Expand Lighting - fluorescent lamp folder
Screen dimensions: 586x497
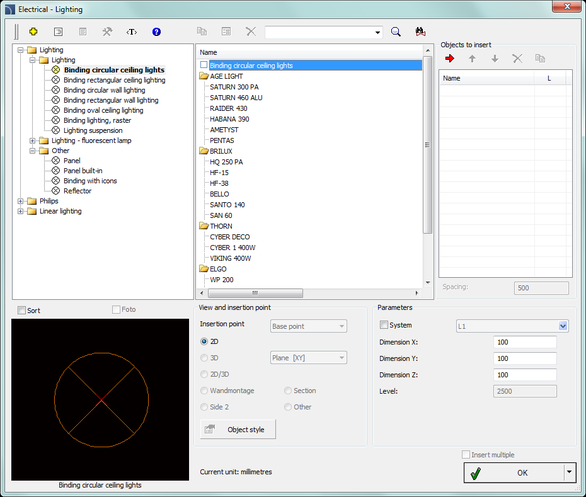pyautogui.click(x=33, y=141)
